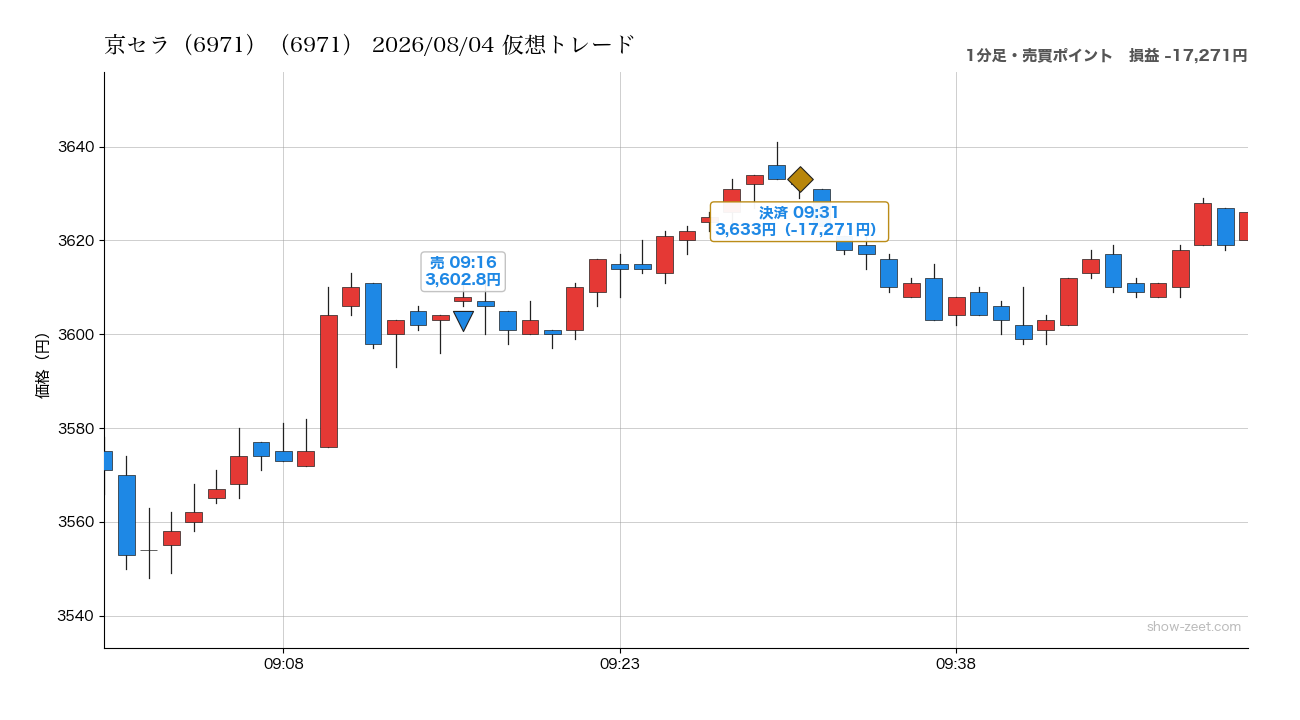Click the 3620 price axis label
1300x720 pixels.
pos(77,241)
